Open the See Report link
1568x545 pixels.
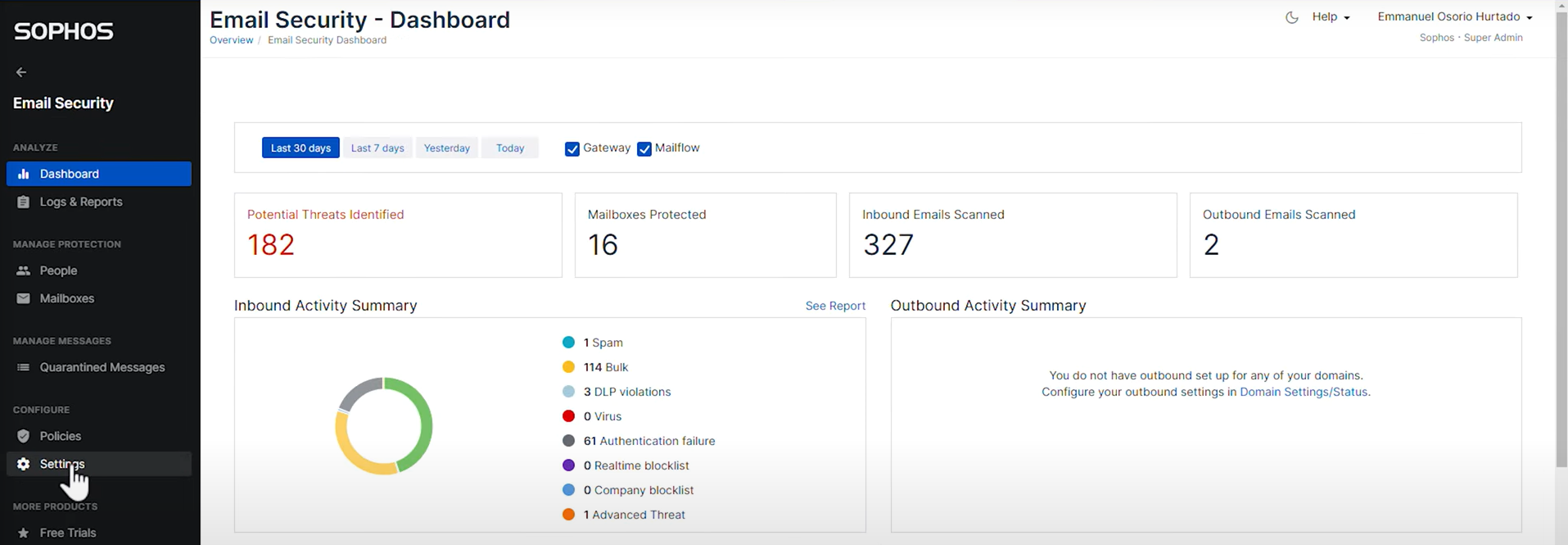[835, 306]
